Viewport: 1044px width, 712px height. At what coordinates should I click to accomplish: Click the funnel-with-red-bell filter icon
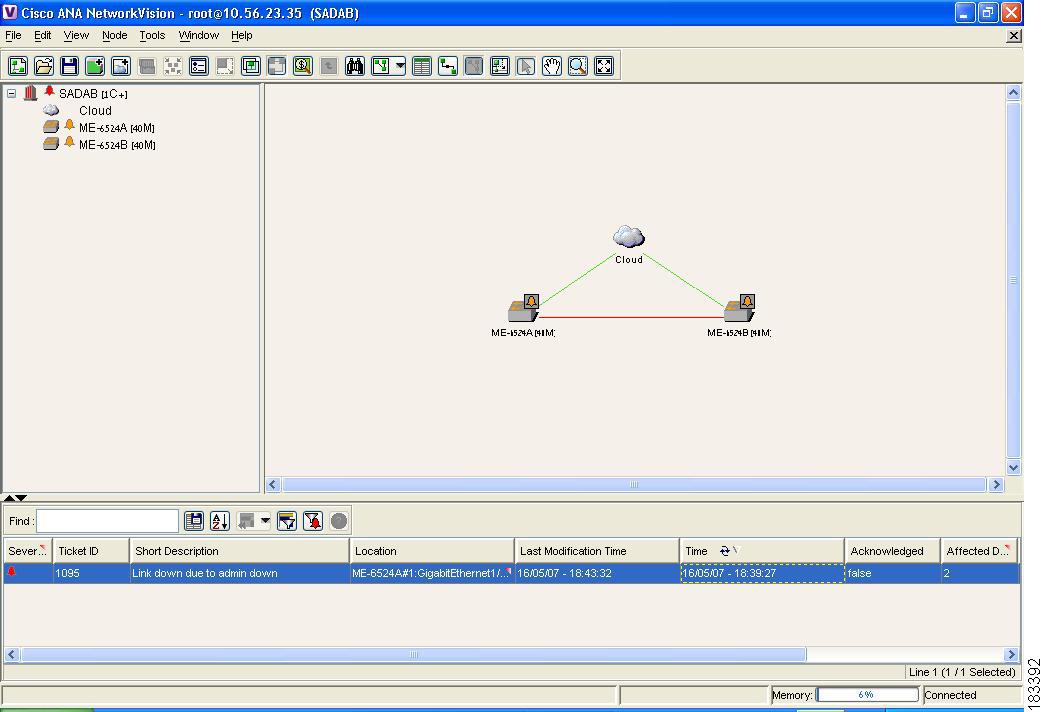[x=313, y=521]
